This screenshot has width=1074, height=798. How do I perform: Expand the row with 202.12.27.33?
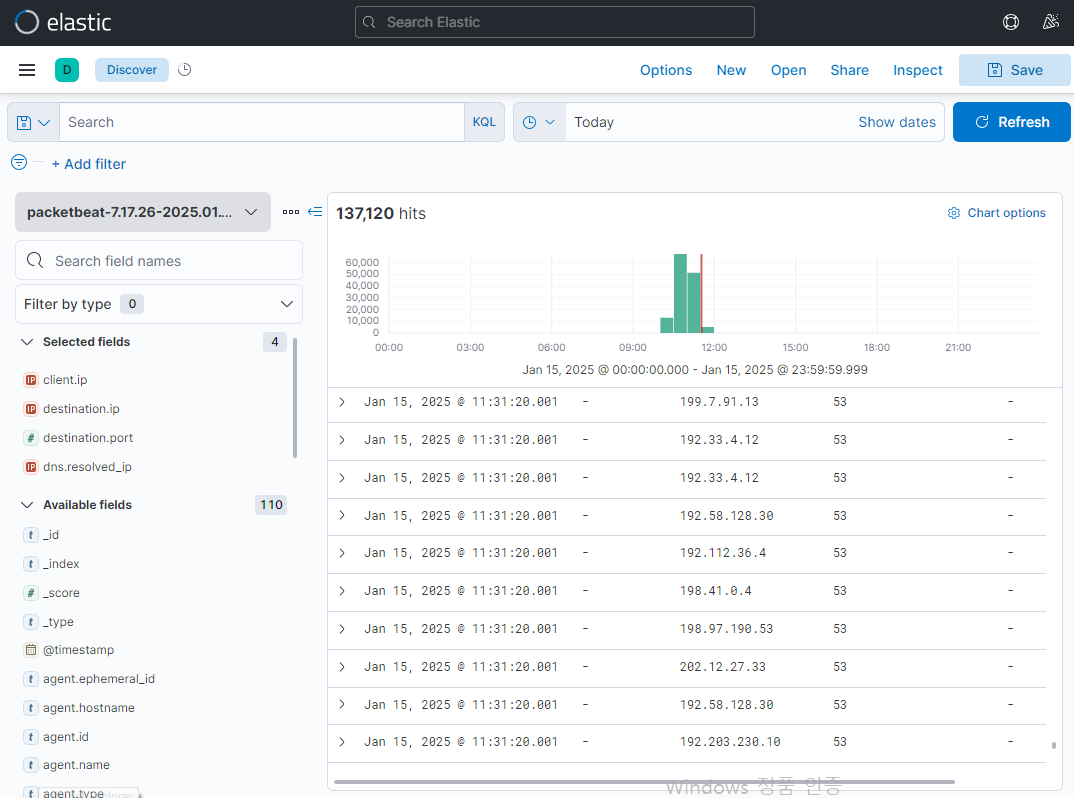point(342,667)
